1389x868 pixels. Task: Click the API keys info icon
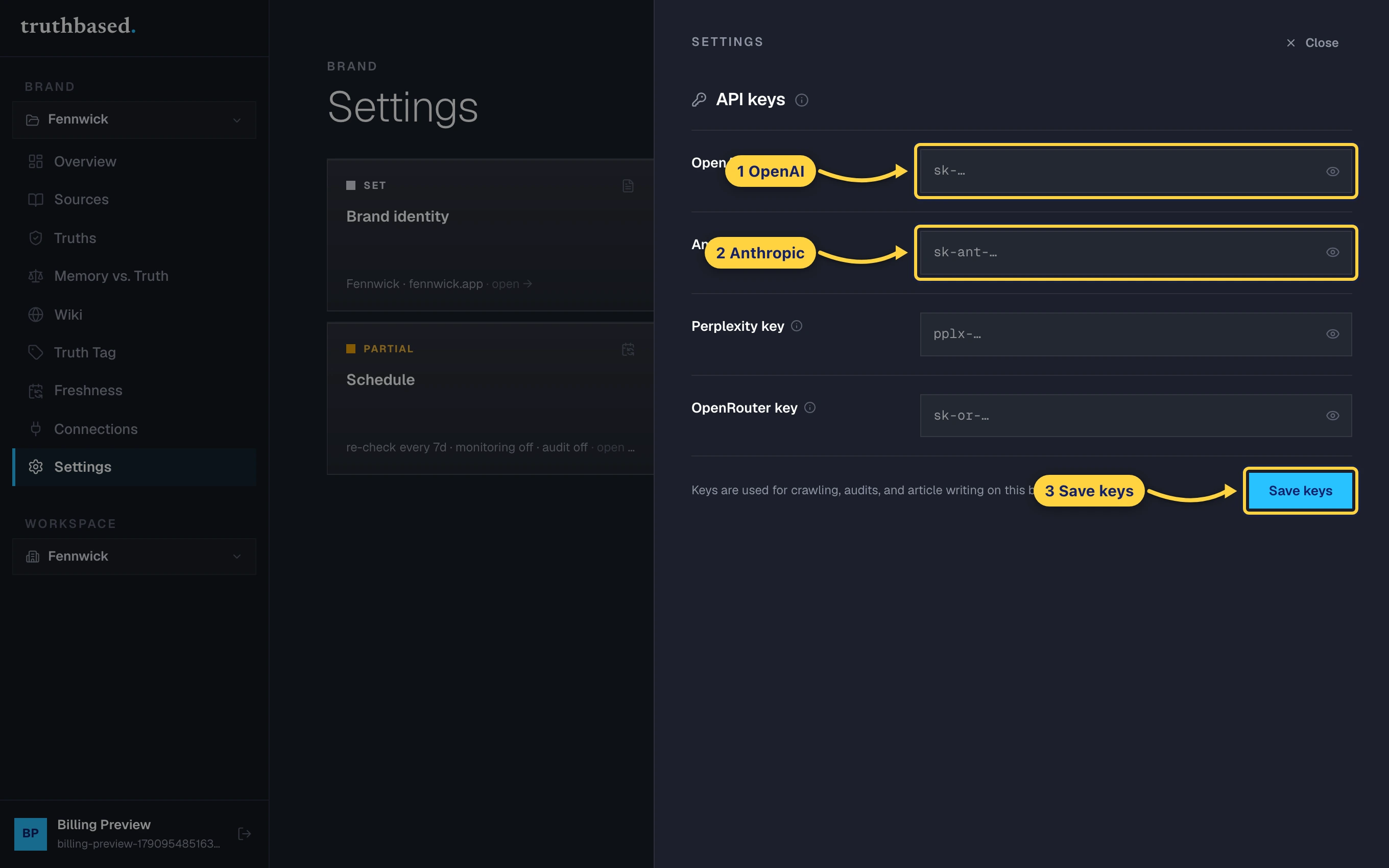tap(801, 101)
